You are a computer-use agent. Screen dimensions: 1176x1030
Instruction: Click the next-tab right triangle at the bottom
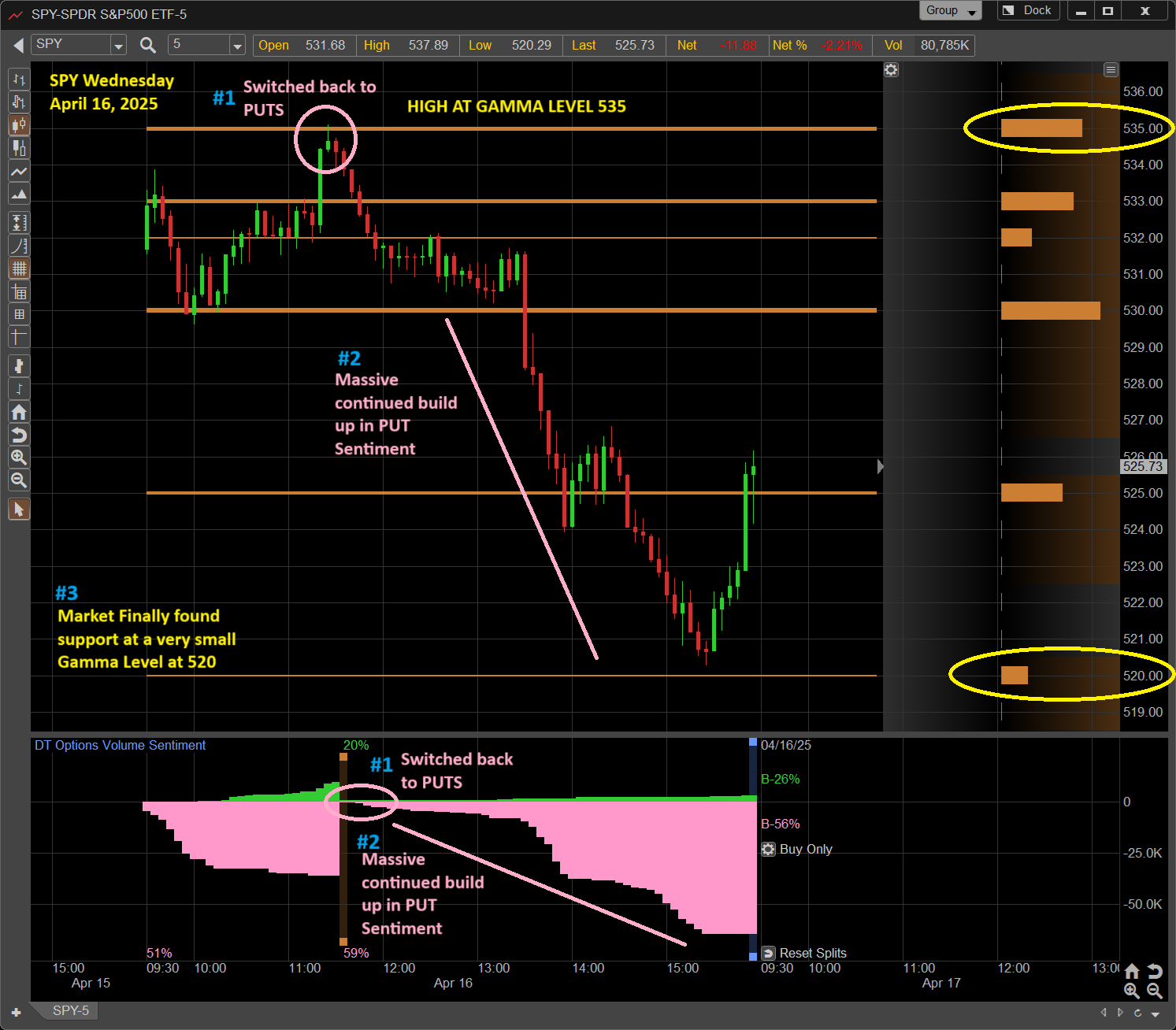point(1120,1013)
